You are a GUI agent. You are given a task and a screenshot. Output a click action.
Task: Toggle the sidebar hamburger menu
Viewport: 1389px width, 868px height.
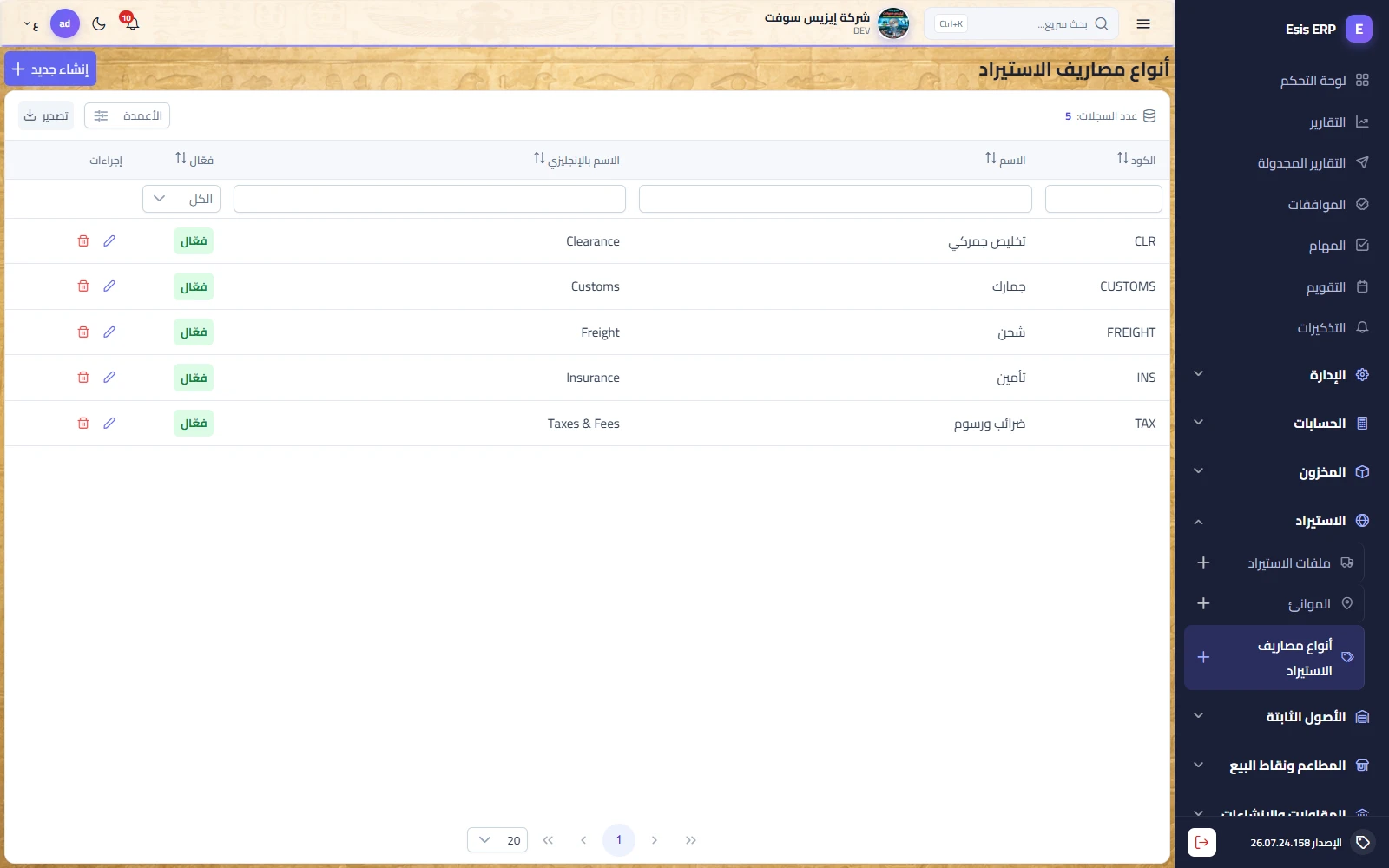coord(1143,23)
